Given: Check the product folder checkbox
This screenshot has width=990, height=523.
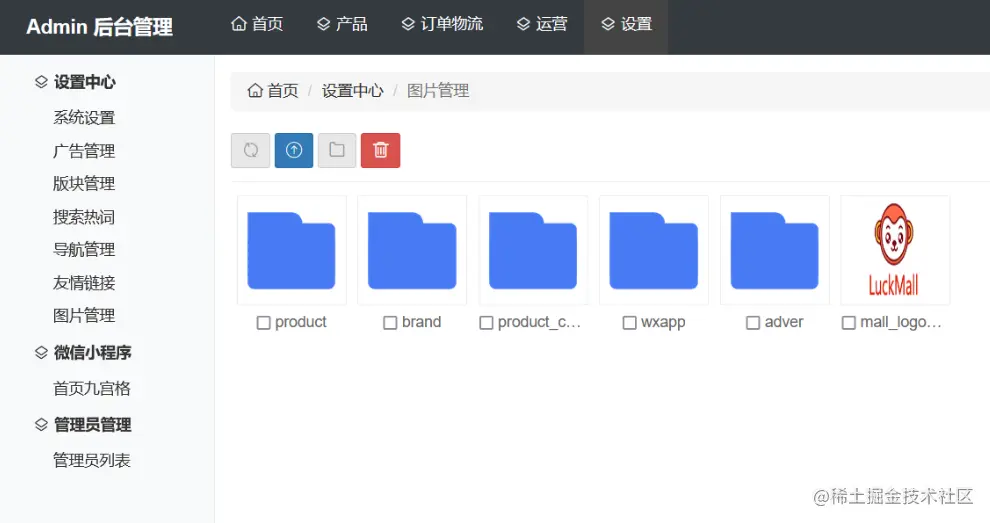Looking at the screenshot, I should coord(263,323).
